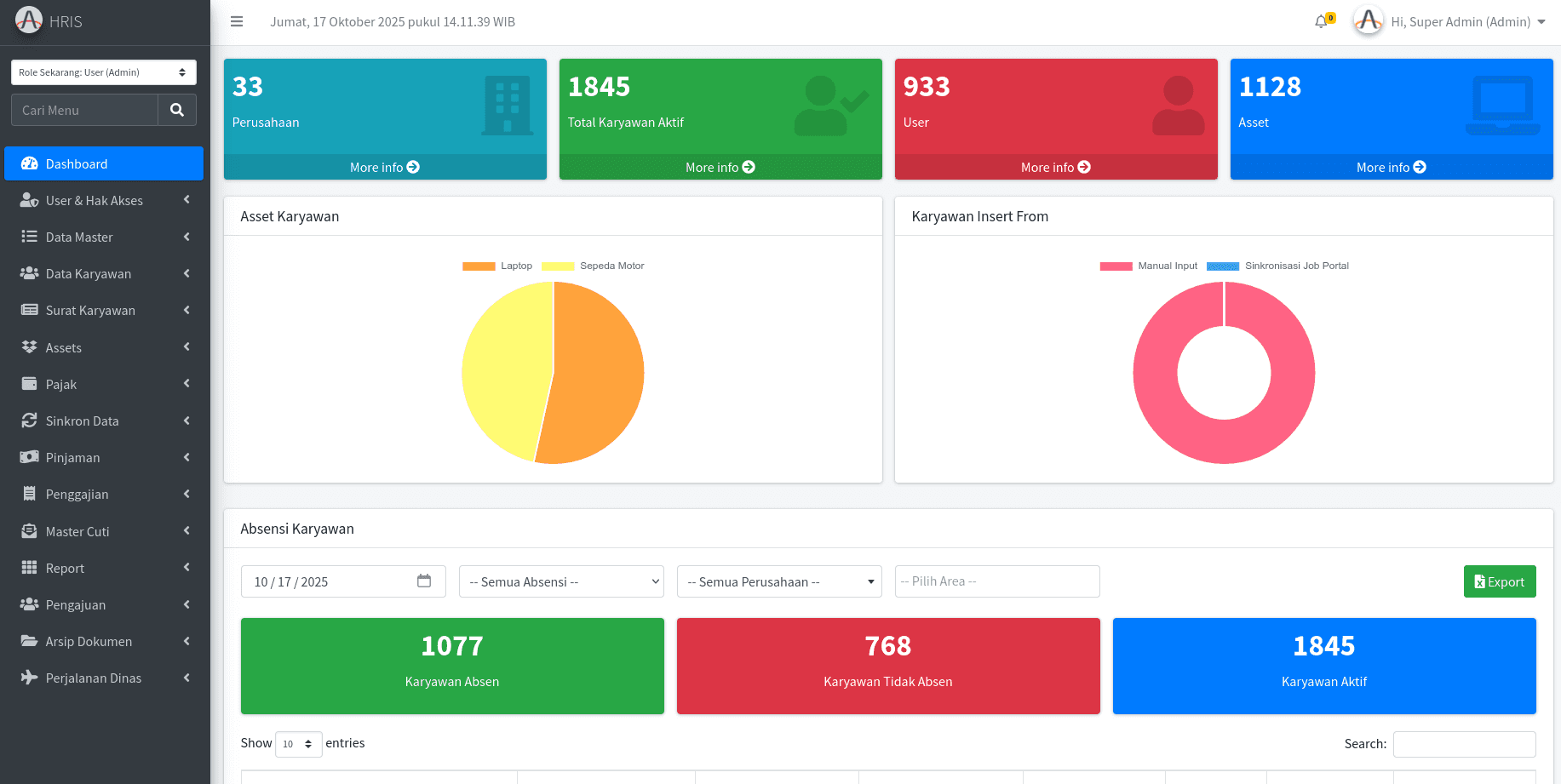Open the calendar picker icon in the date field
Screen dimensions: 1561x784
tap(424, 581)
